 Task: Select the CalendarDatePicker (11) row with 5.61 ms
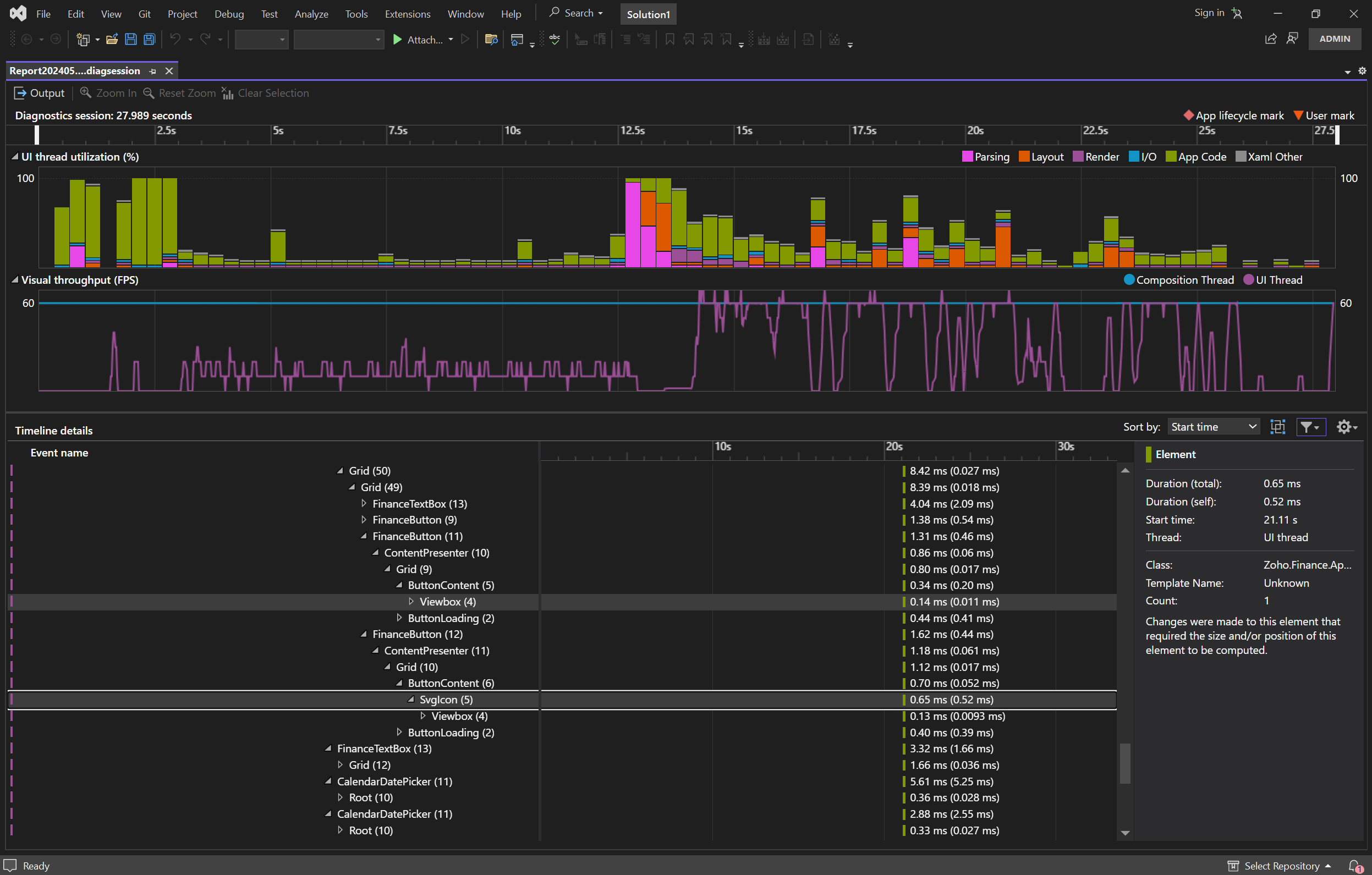(x=394, y=782)
